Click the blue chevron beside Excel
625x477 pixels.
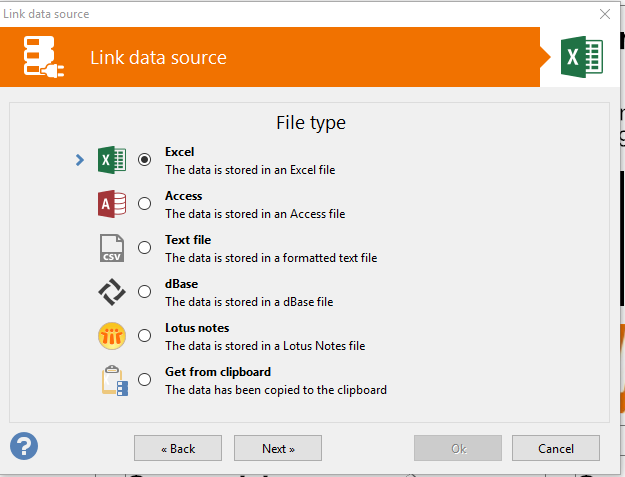pos(80,160)
